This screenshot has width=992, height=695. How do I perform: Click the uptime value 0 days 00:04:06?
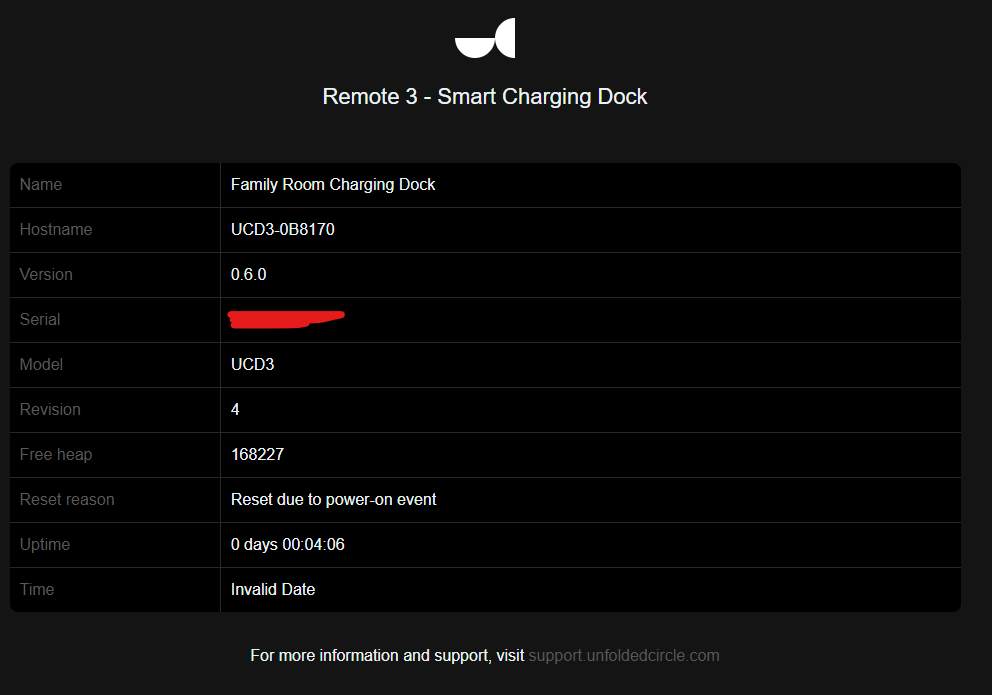pos(288,544)
